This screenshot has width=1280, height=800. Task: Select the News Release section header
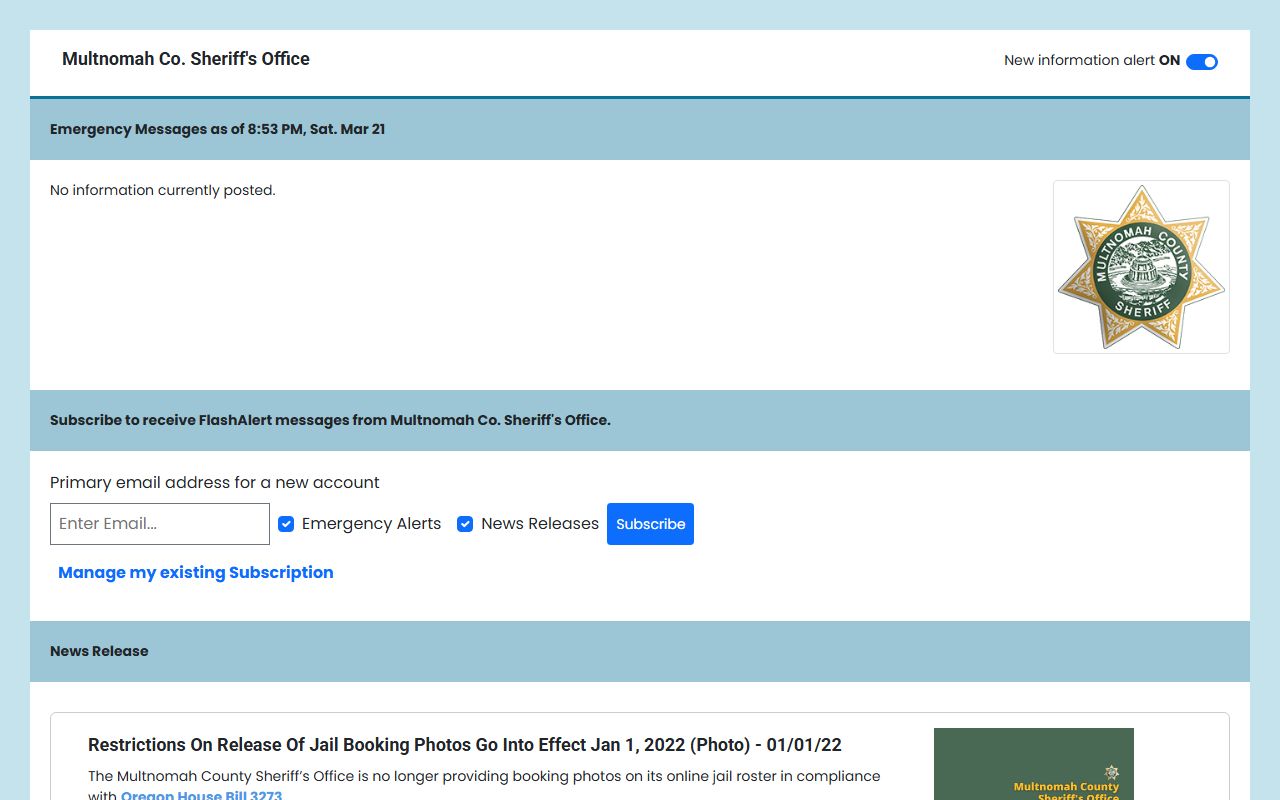(99, 651)
